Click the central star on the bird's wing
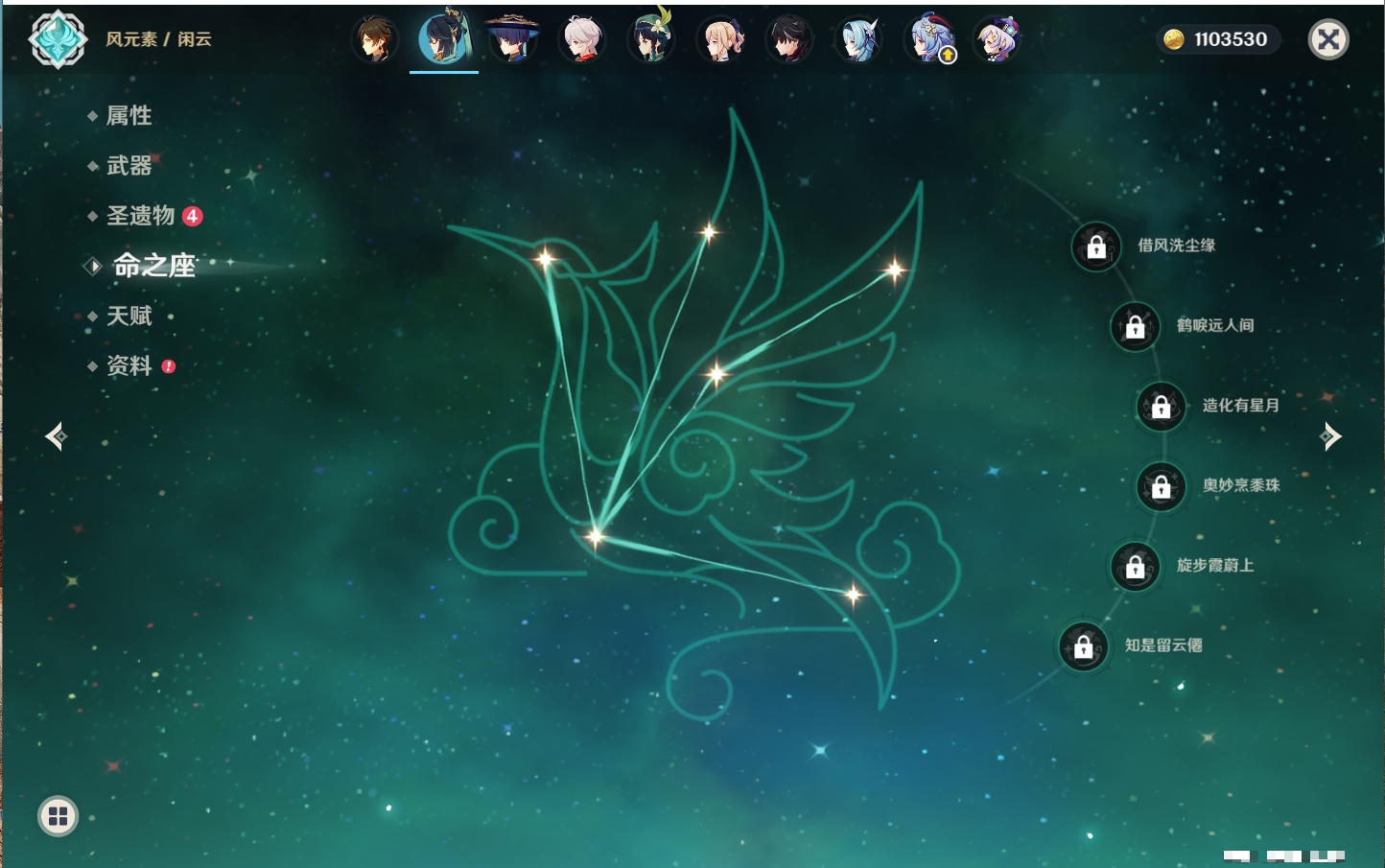The image size is (1385, 868). click(716, 373)
